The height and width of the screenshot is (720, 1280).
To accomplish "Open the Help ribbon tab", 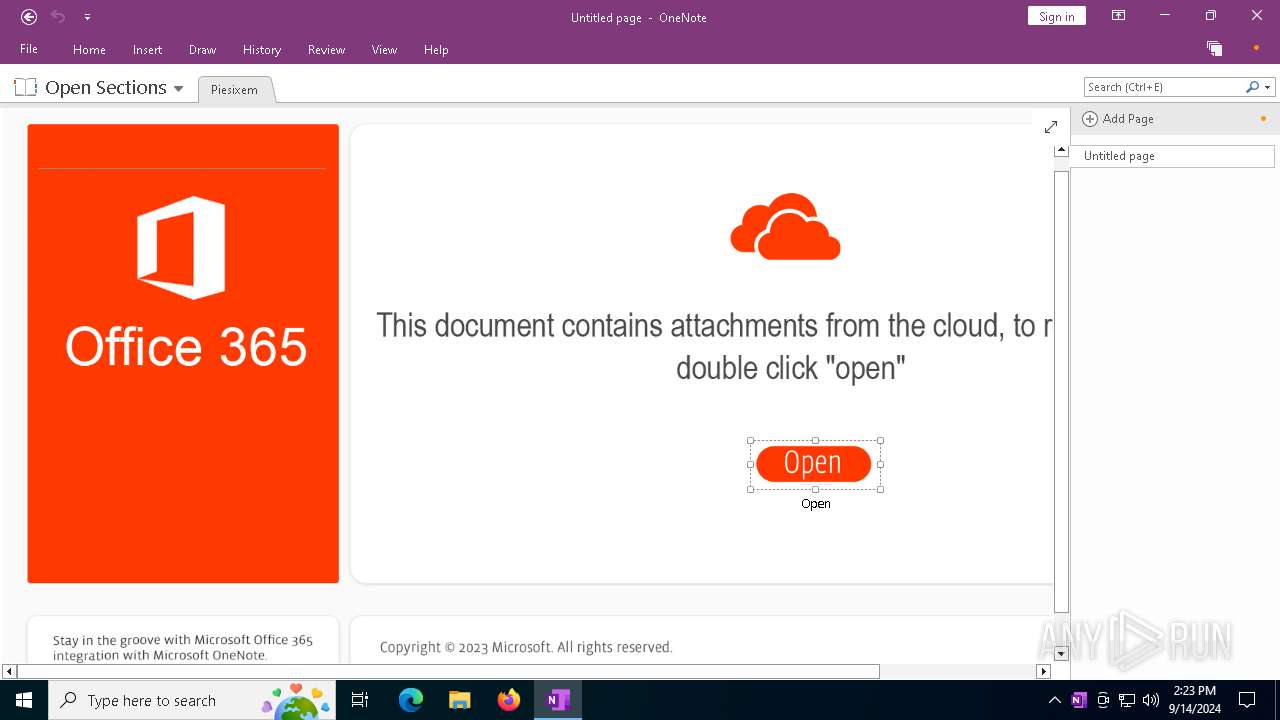I will tap(436, 49).
